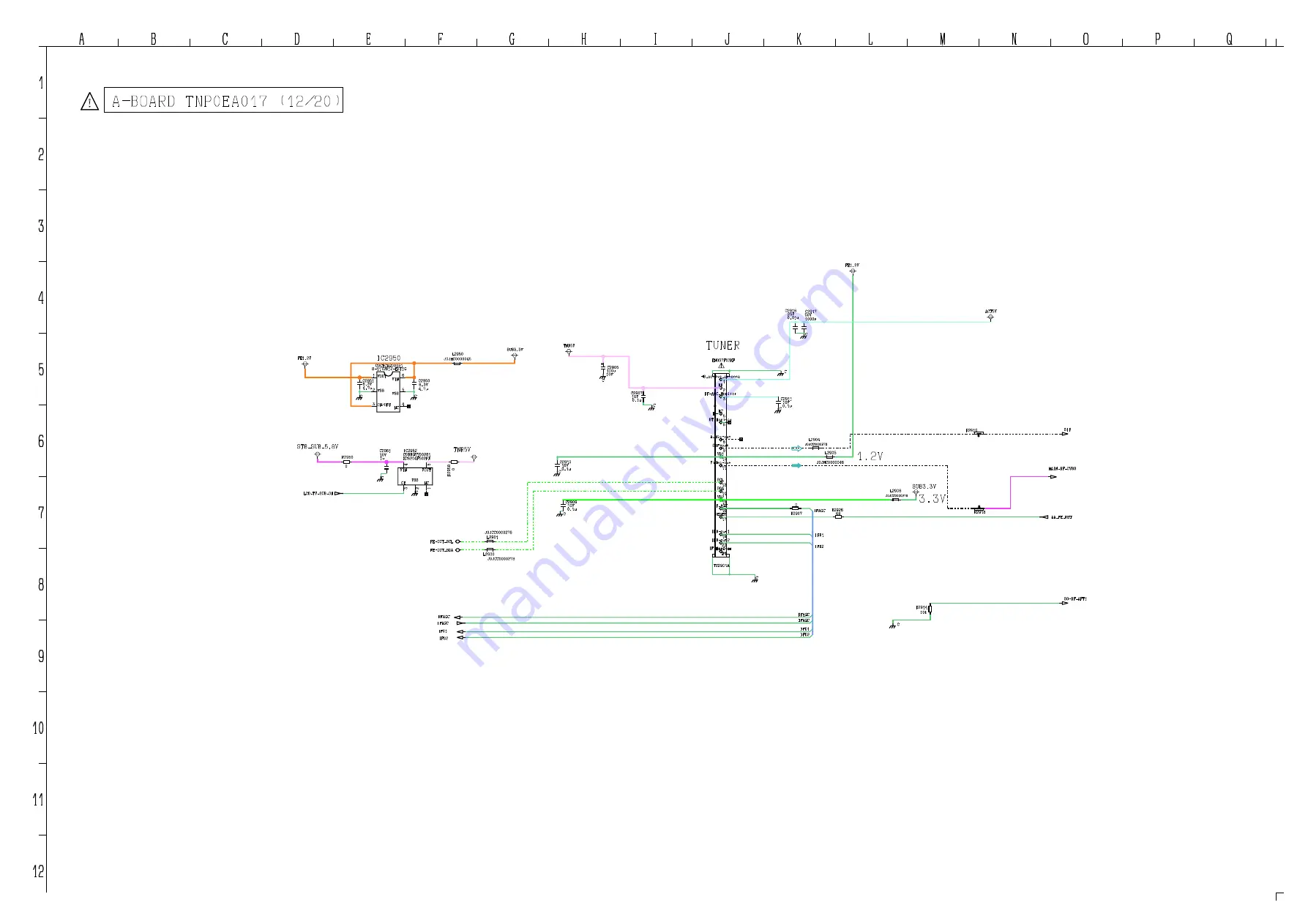Viewport: 1308px width, 924px height.
Task: Click the IFAGC label beside the tuner
Action: (x=820, y=511)
